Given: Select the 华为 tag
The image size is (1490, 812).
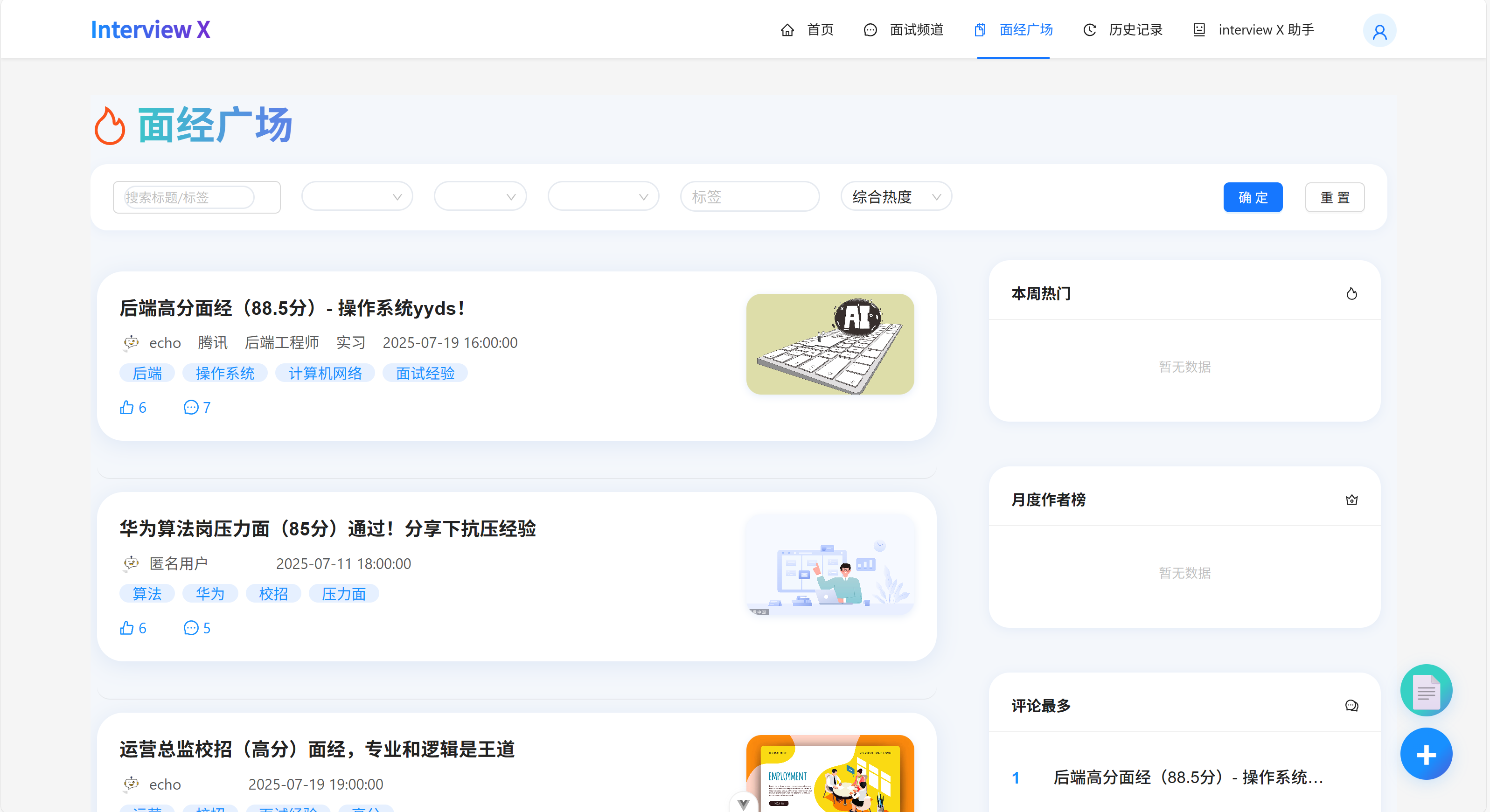Looking at the screenshot, I should pos(210,593).
